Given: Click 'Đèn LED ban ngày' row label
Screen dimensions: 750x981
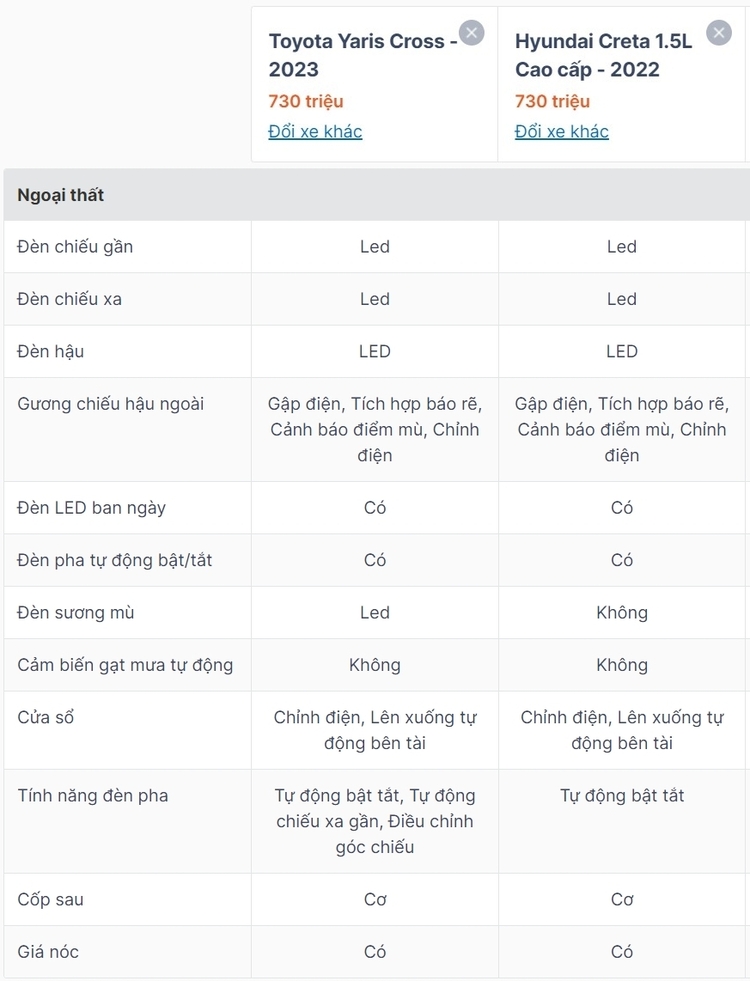Looking at the screenshot, I should coord(91,508).
